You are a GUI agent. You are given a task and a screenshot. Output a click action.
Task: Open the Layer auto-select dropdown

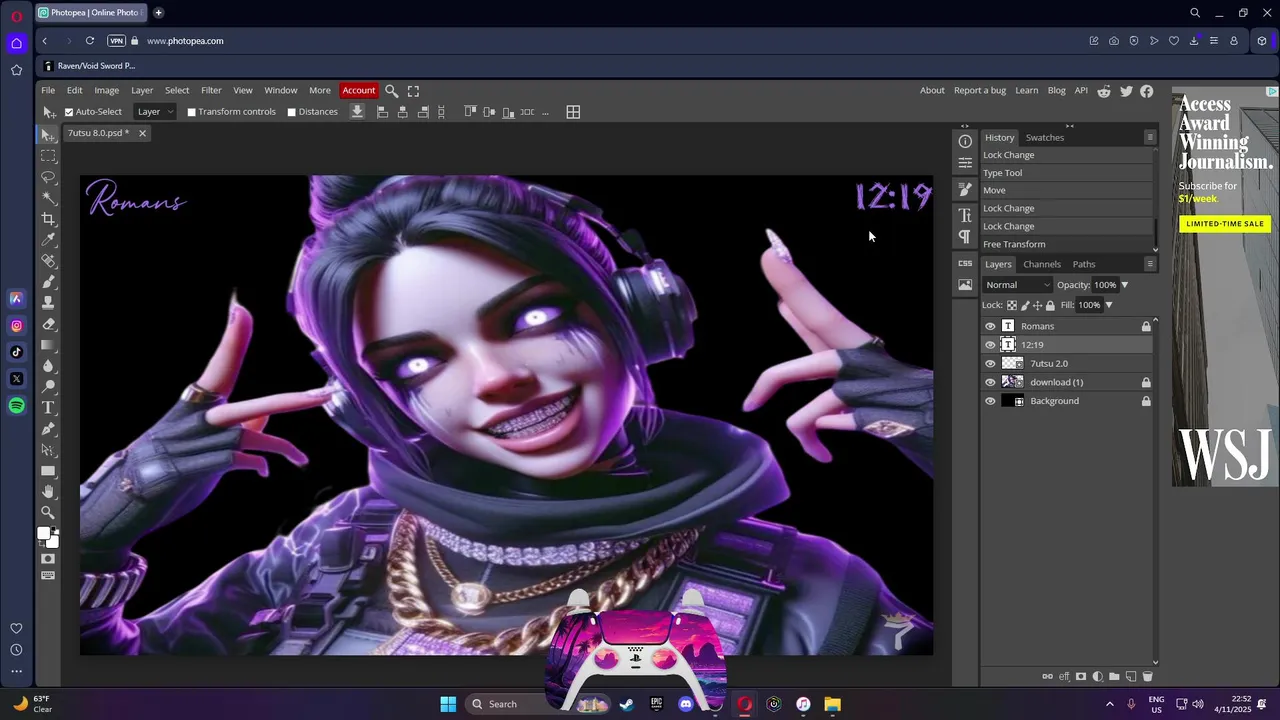coord(154,112)
